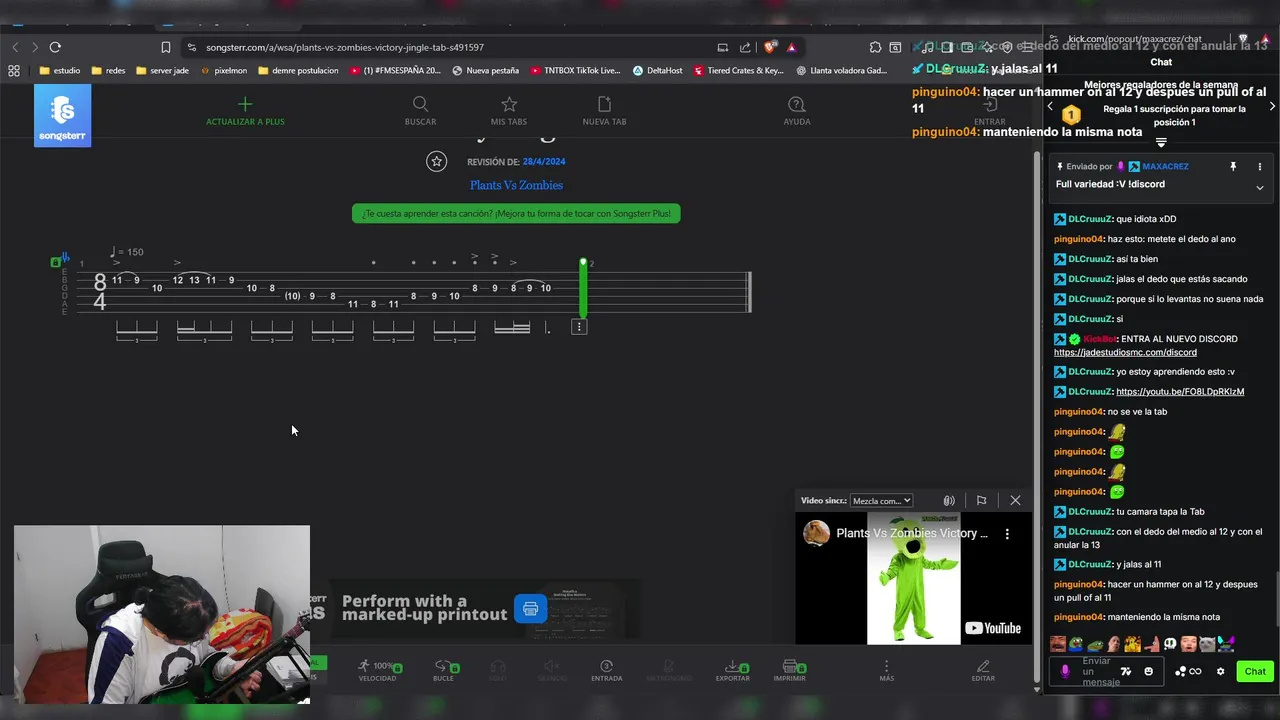Open the Velocidad speed control
Viewport: 1280px width, 720px height.
pyautogui.click(x=377, y=670)
